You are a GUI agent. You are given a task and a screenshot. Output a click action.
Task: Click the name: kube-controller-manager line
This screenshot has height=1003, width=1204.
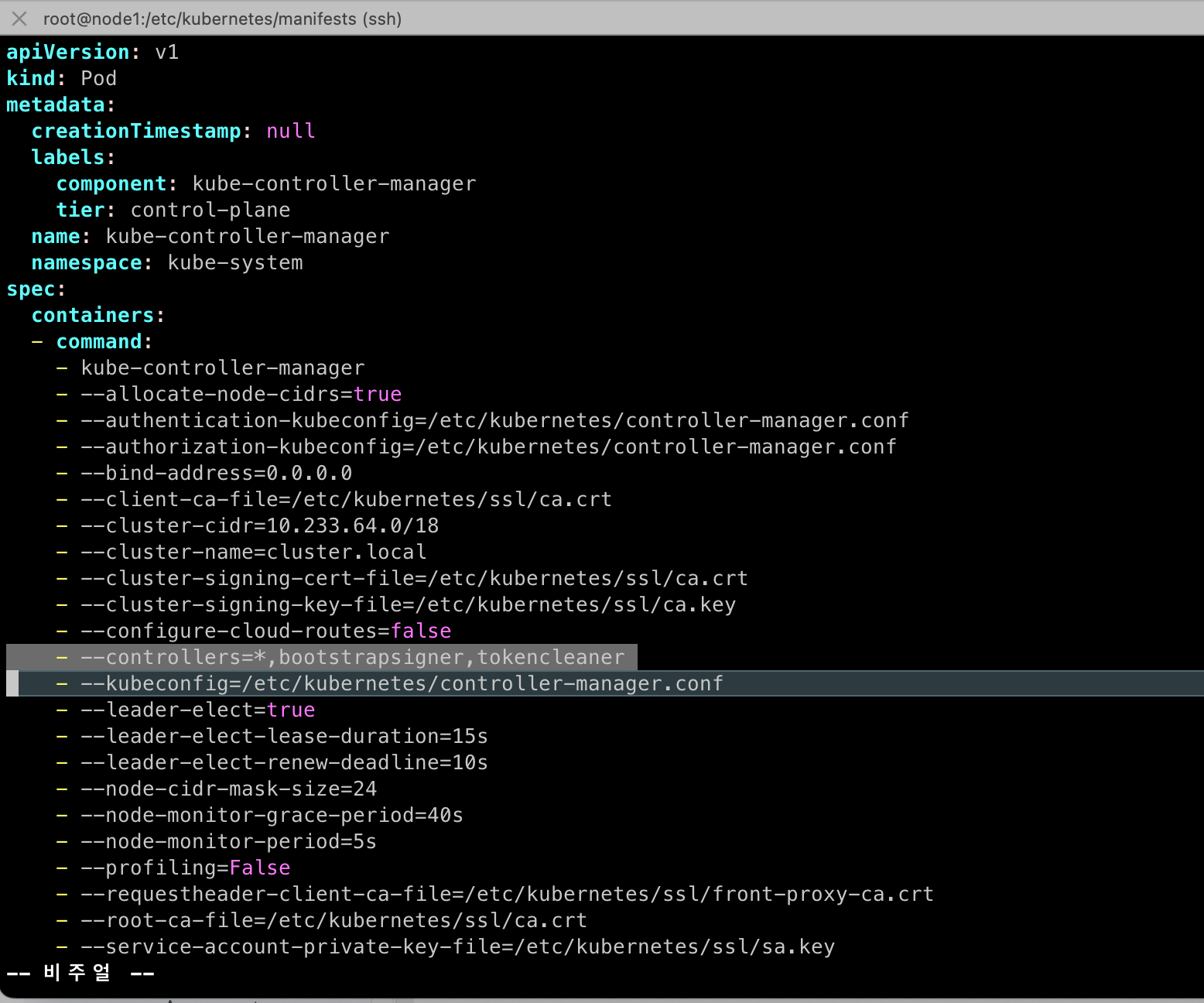pyautogui.click(x=210, y=236)
